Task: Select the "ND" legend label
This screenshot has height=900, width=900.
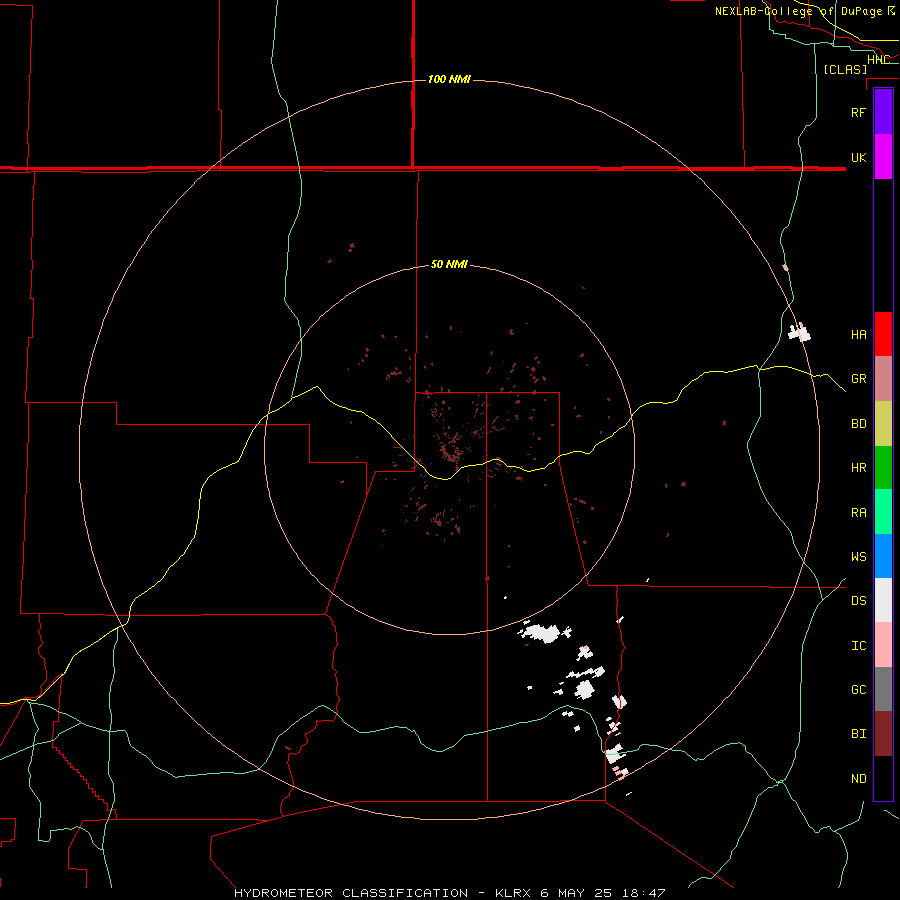Action: point(858,779)
